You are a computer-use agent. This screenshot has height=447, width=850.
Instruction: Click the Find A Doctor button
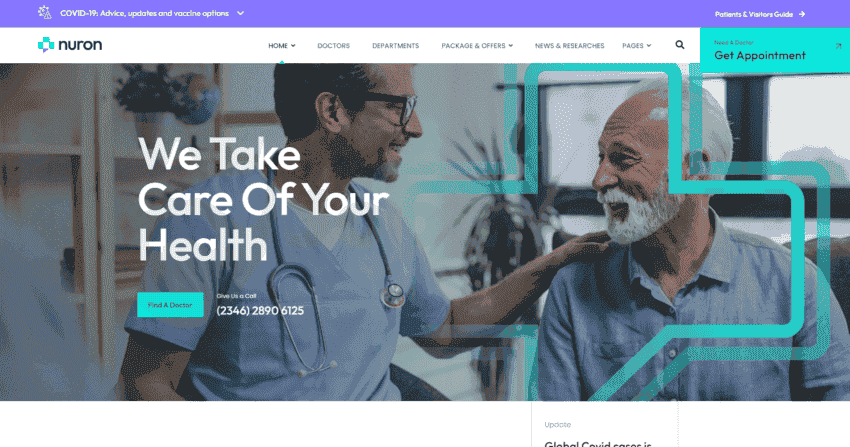tap(170, 305)
